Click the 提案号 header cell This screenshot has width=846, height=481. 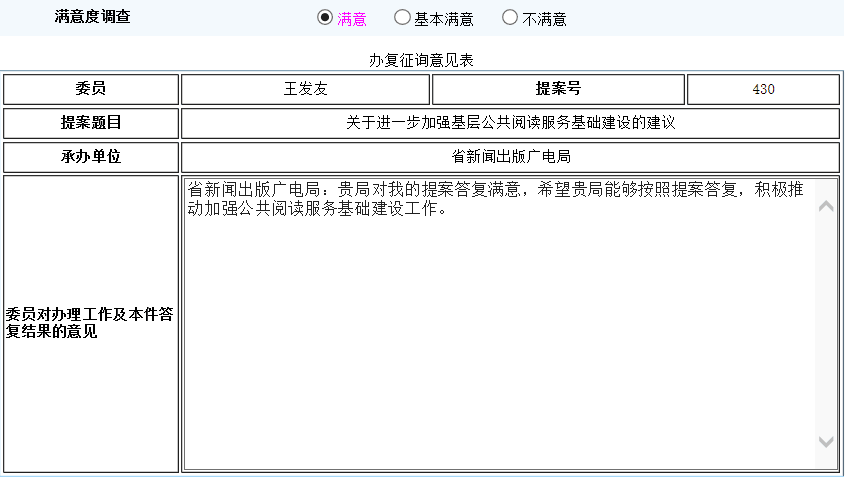[558, 89]
